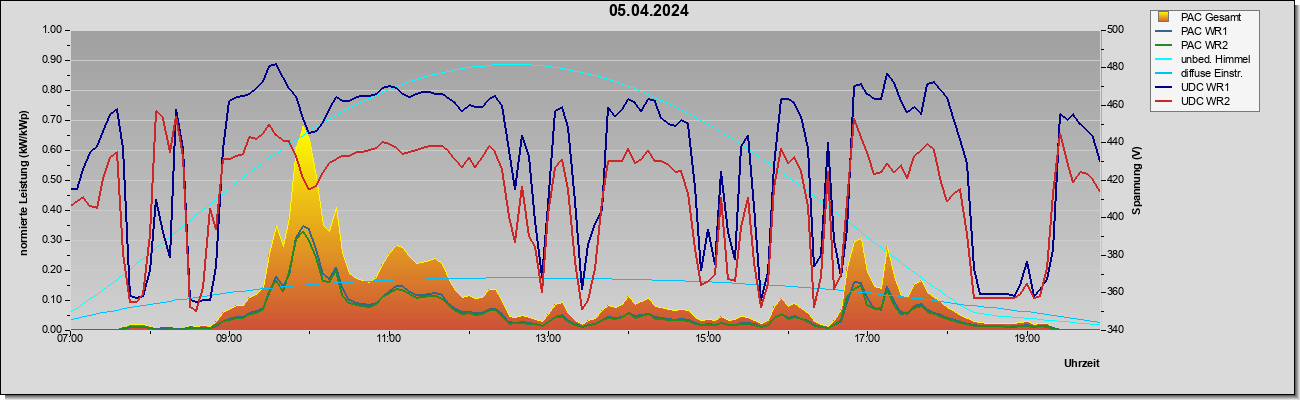Select the UDC WR2 legend entry

click(1193, 101)
